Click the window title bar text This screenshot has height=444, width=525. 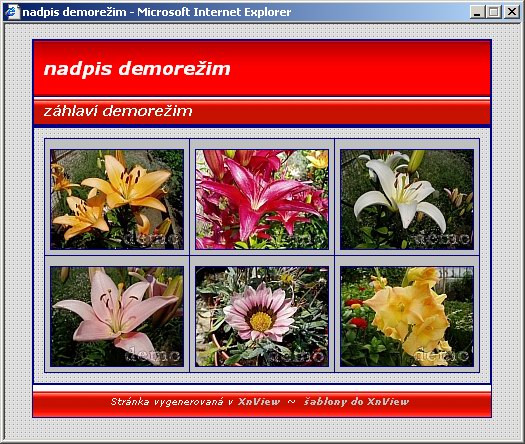pos(157,12)
